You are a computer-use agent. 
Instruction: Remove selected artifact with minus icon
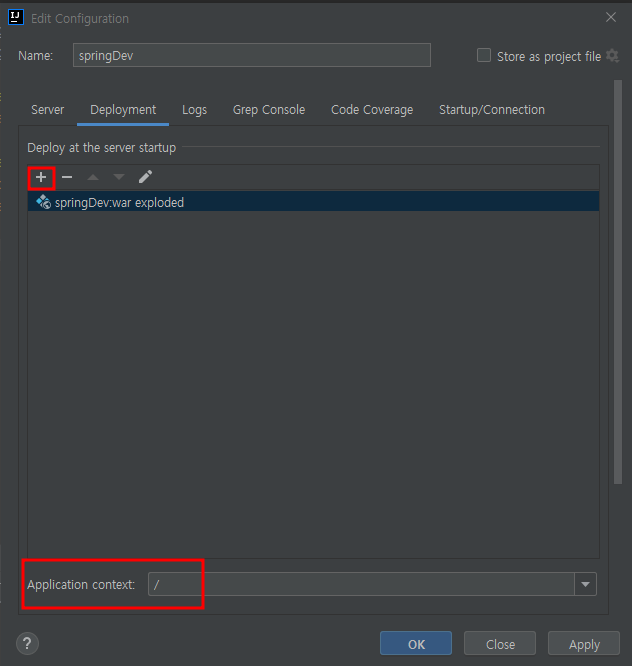(x=67, y=177)
